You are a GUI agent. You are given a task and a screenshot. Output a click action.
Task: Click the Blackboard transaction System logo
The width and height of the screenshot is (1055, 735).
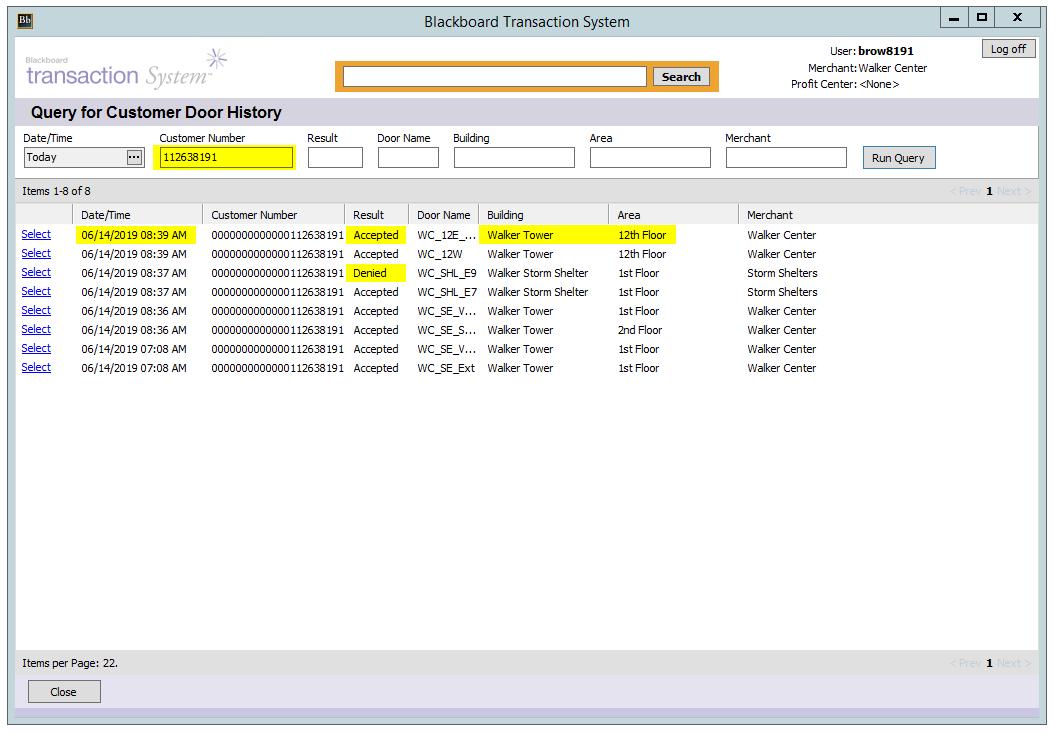(x=126, y=69)
